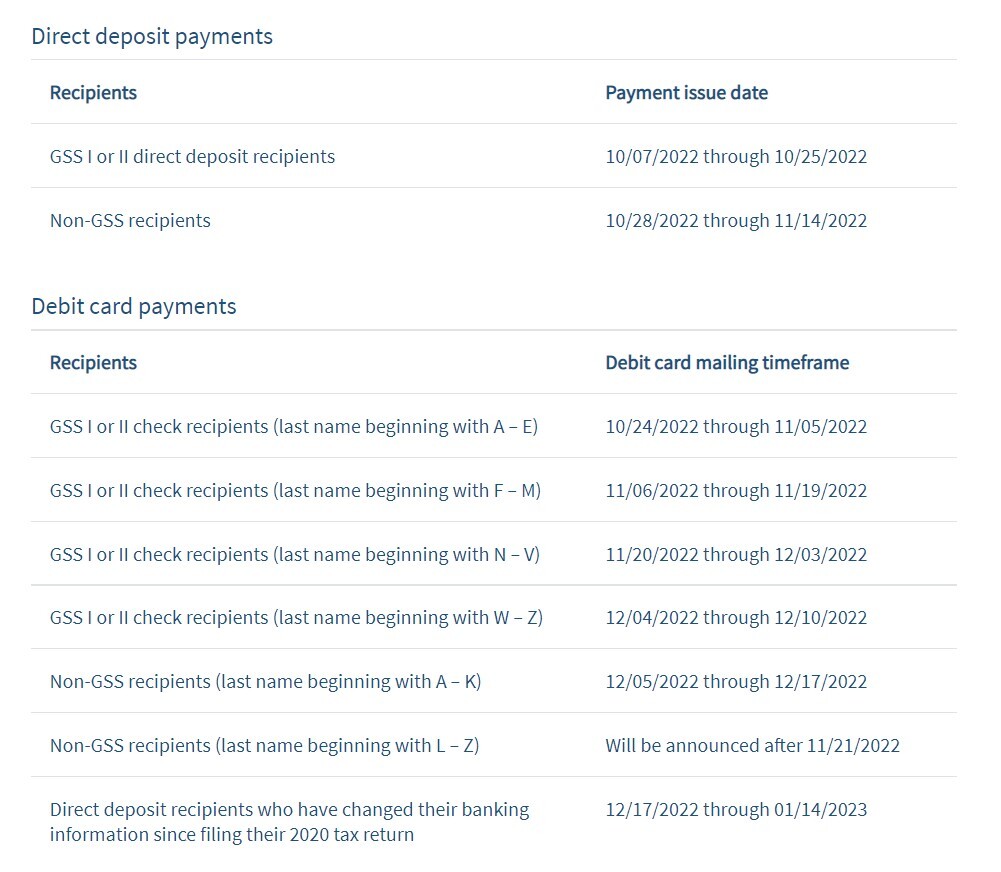The width and height of the screenshot is (1001, 872).
Task: Click the "Debit card mailing timeframe" column header
Action: click(x=727, y=363)
